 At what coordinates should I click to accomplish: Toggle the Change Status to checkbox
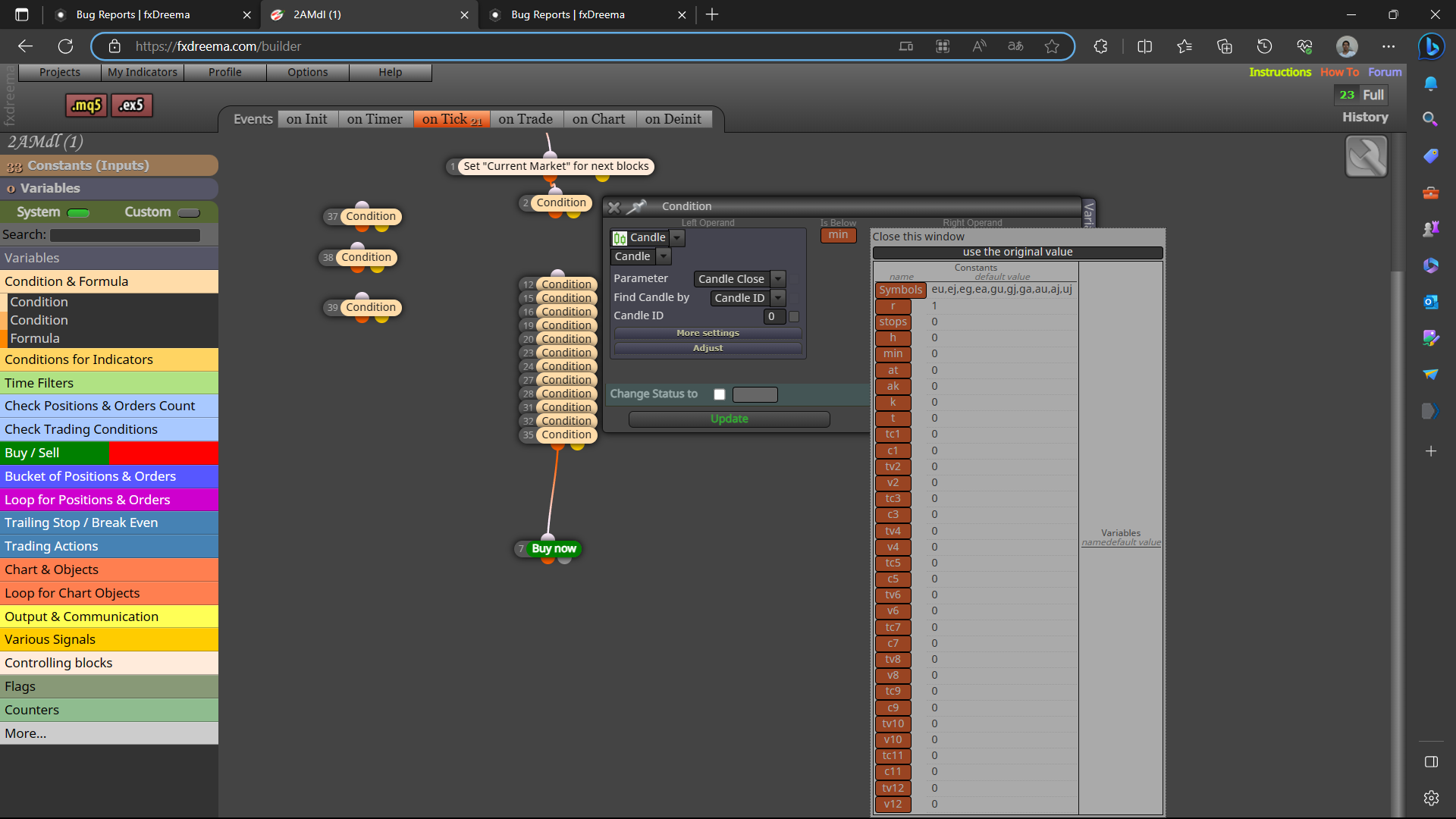tap(719, 394)
